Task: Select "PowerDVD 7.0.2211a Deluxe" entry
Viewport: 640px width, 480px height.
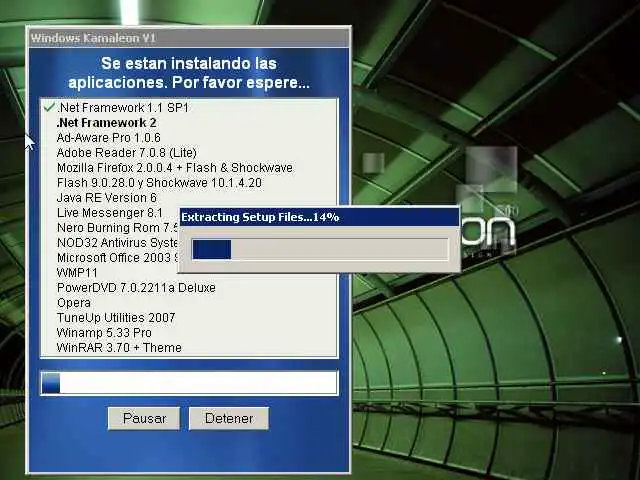Action: tap(136, 288)
